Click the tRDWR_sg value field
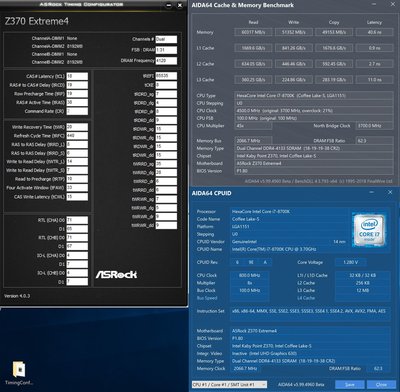The image size is (400, 392). click(x=166, y=129)
